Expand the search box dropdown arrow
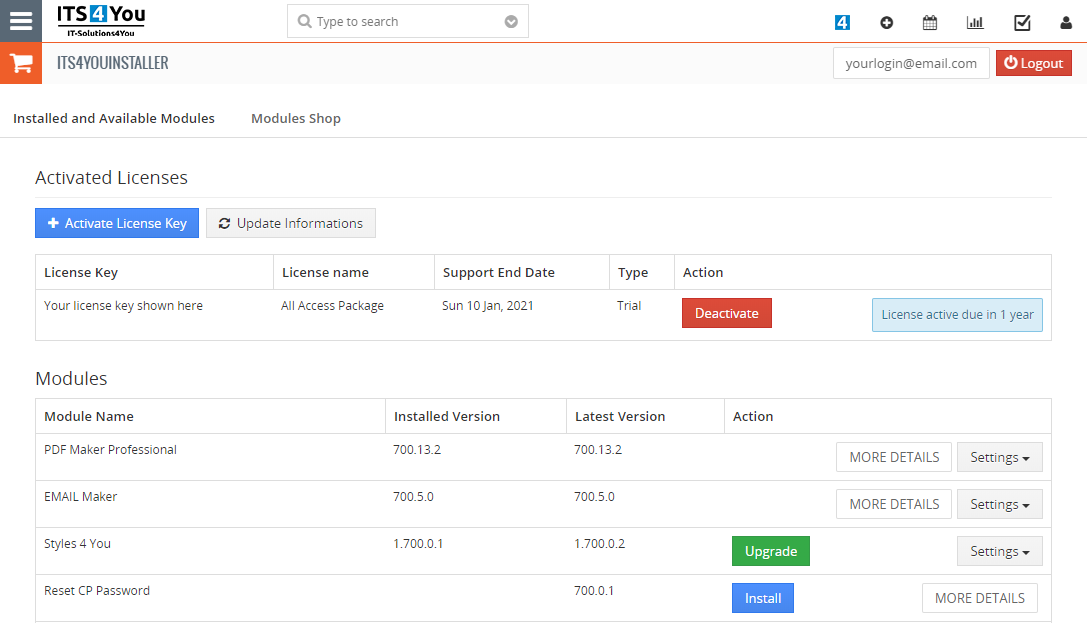Image resolution: width=1087 pixels, height=623 pixels. 511,21
